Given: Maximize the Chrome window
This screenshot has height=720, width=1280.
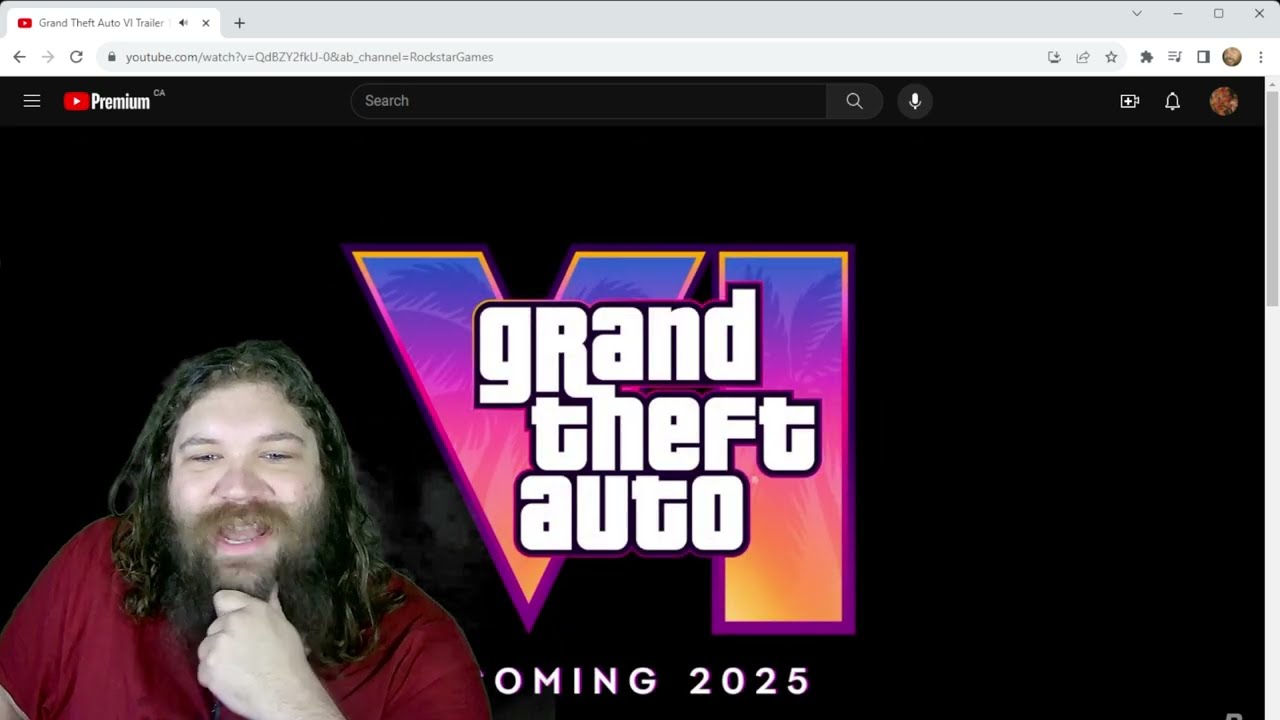Looking at the screenshot, I should point(1218,13).
